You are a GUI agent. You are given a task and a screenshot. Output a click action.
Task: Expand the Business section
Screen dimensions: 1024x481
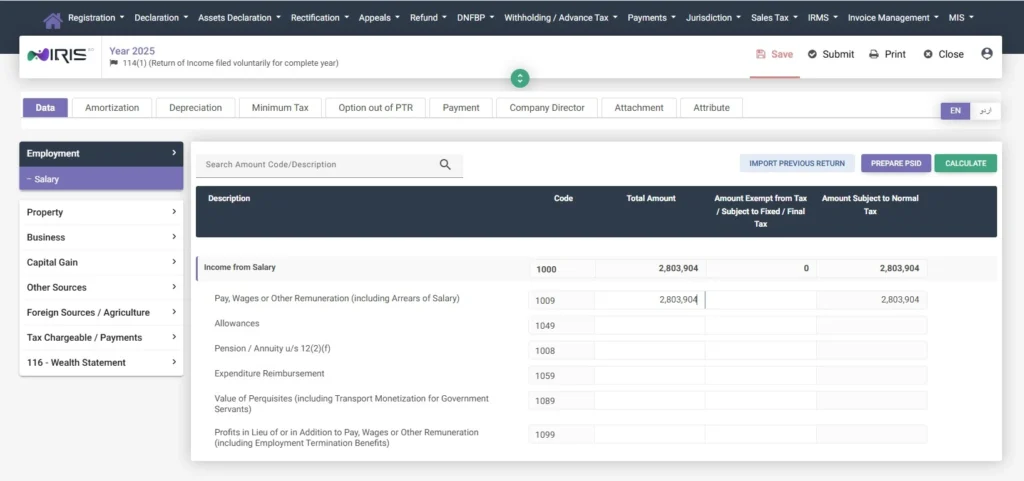(x=101, y=238)
